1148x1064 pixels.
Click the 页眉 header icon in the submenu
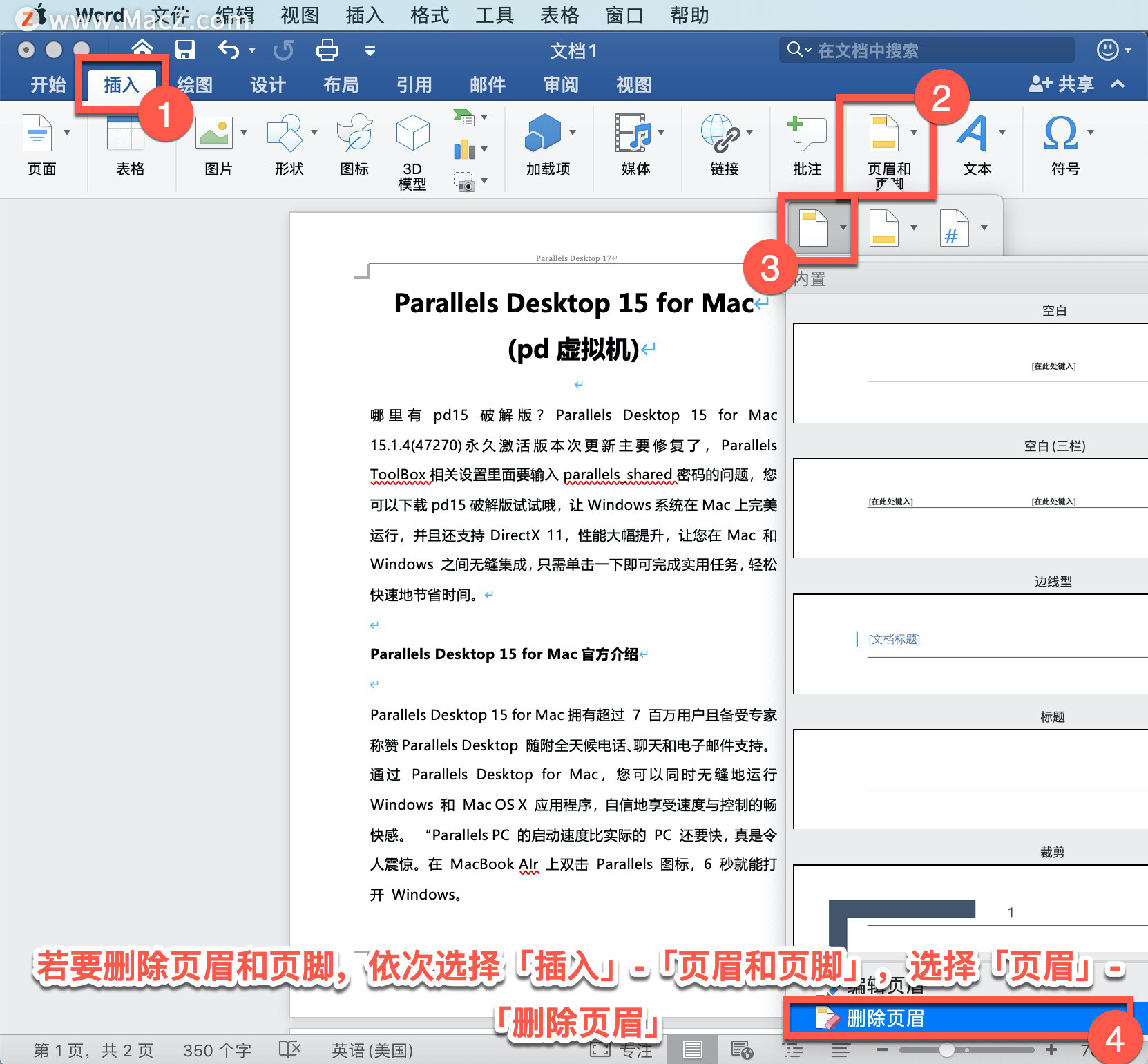point(813,228)
